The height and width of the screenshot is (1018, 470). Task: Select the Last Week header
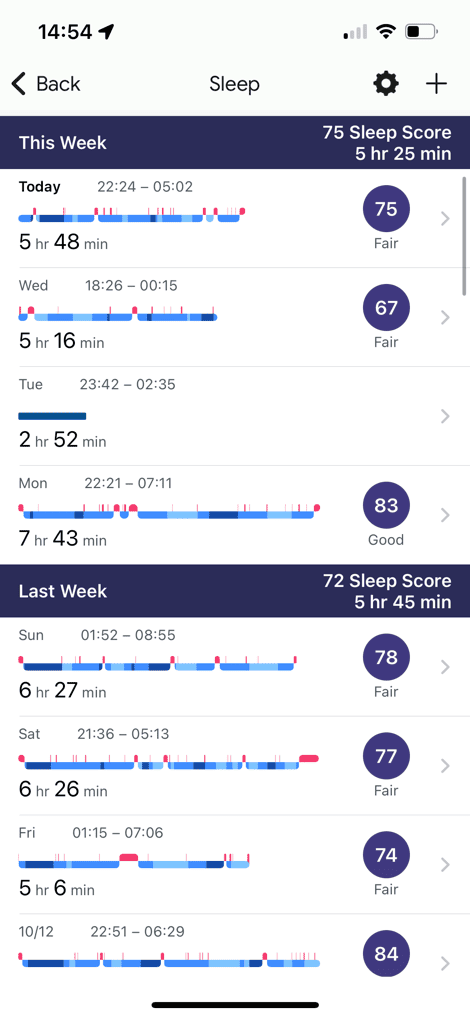click(x=235, y=591)
